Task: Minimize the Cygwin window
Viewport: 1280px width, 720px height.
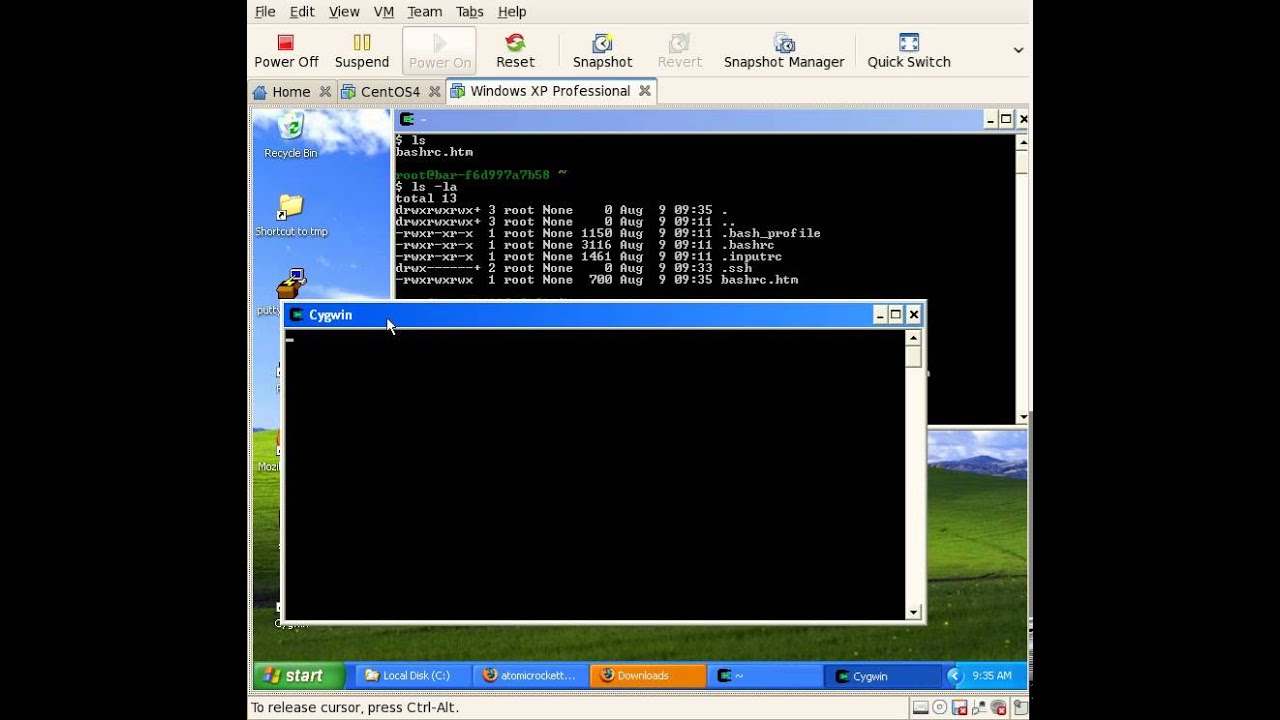Action: pyautogui.click(x=880, y=315)
